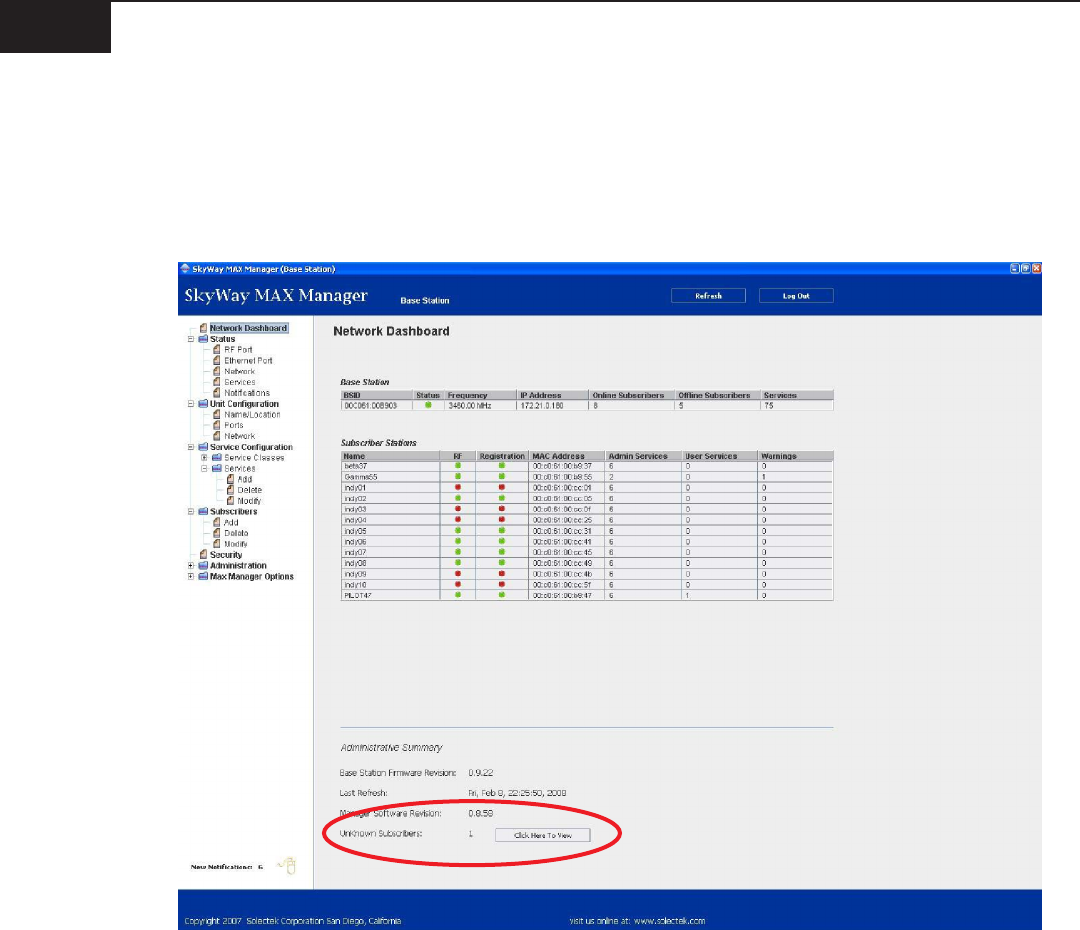Click the Base Station green status indicator
1080x930 pixels.
(428, 405)
